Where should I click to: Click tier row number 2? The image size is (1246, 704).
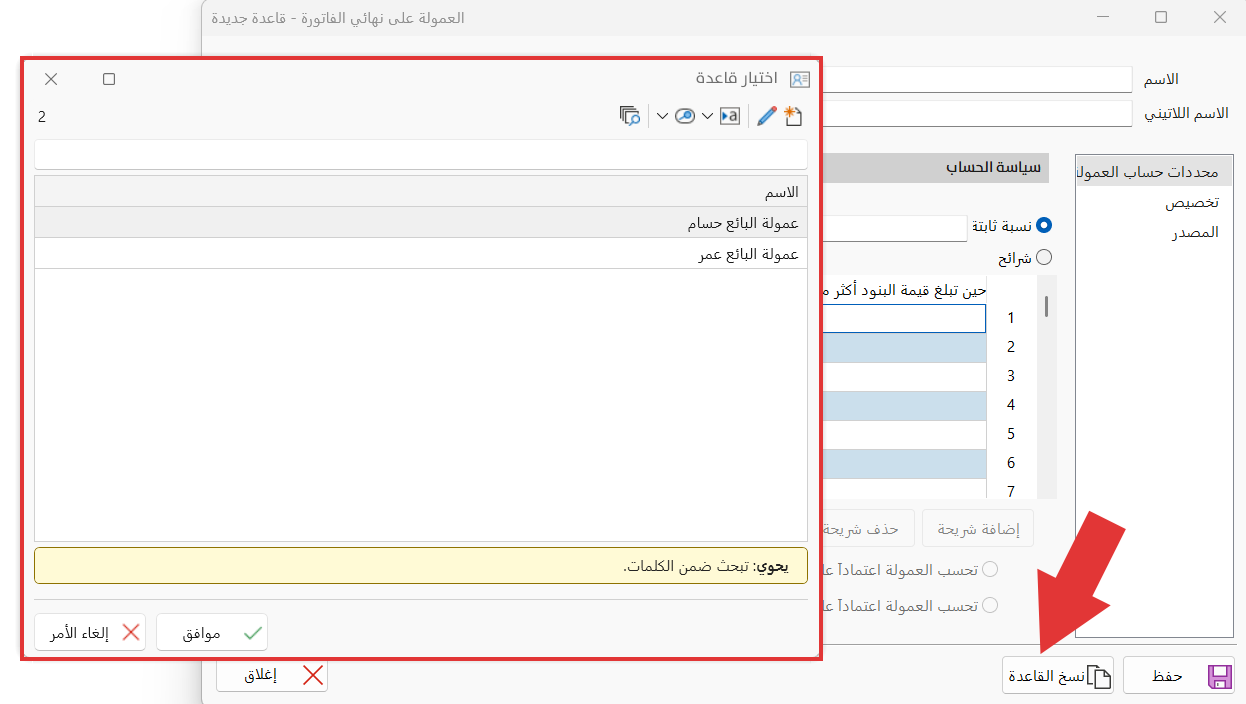coord(1011,347)
